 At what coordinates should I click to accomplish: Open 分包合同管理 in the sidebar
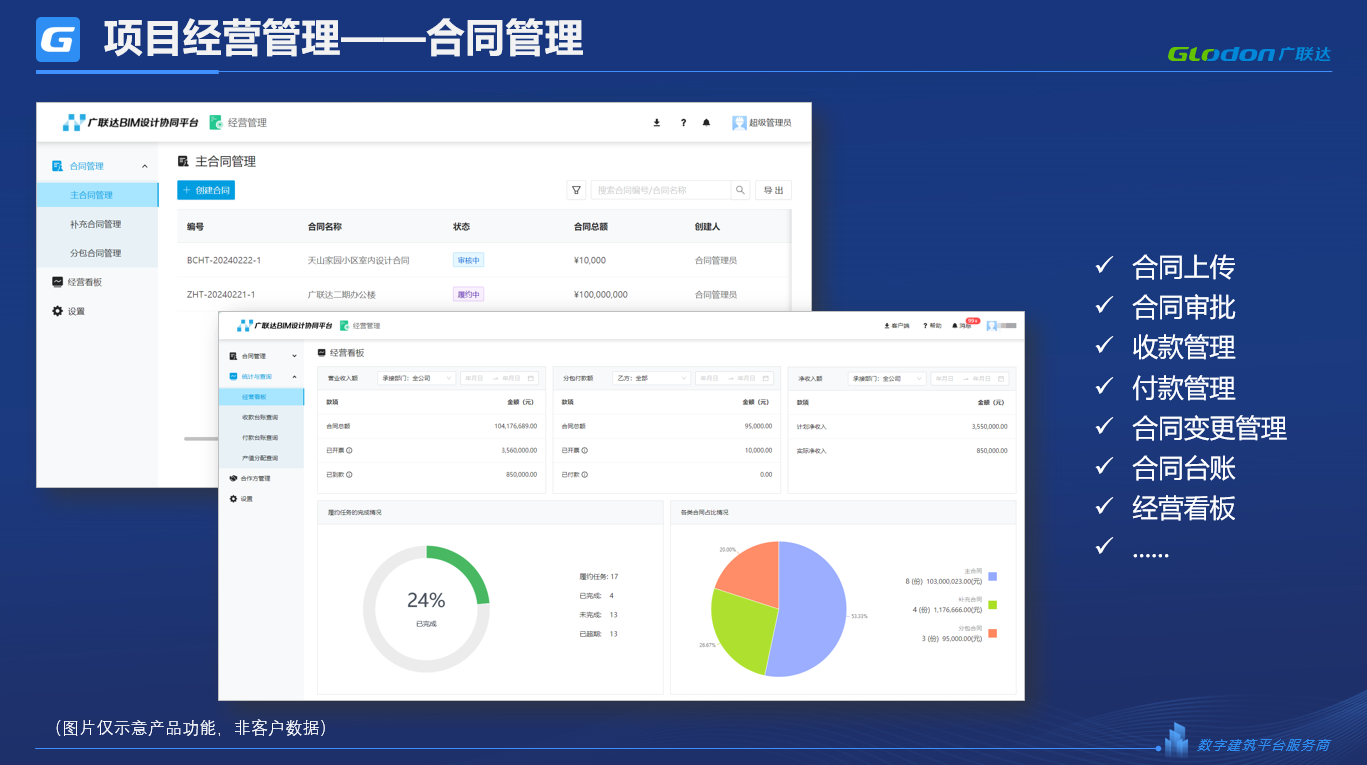point(97,253)
